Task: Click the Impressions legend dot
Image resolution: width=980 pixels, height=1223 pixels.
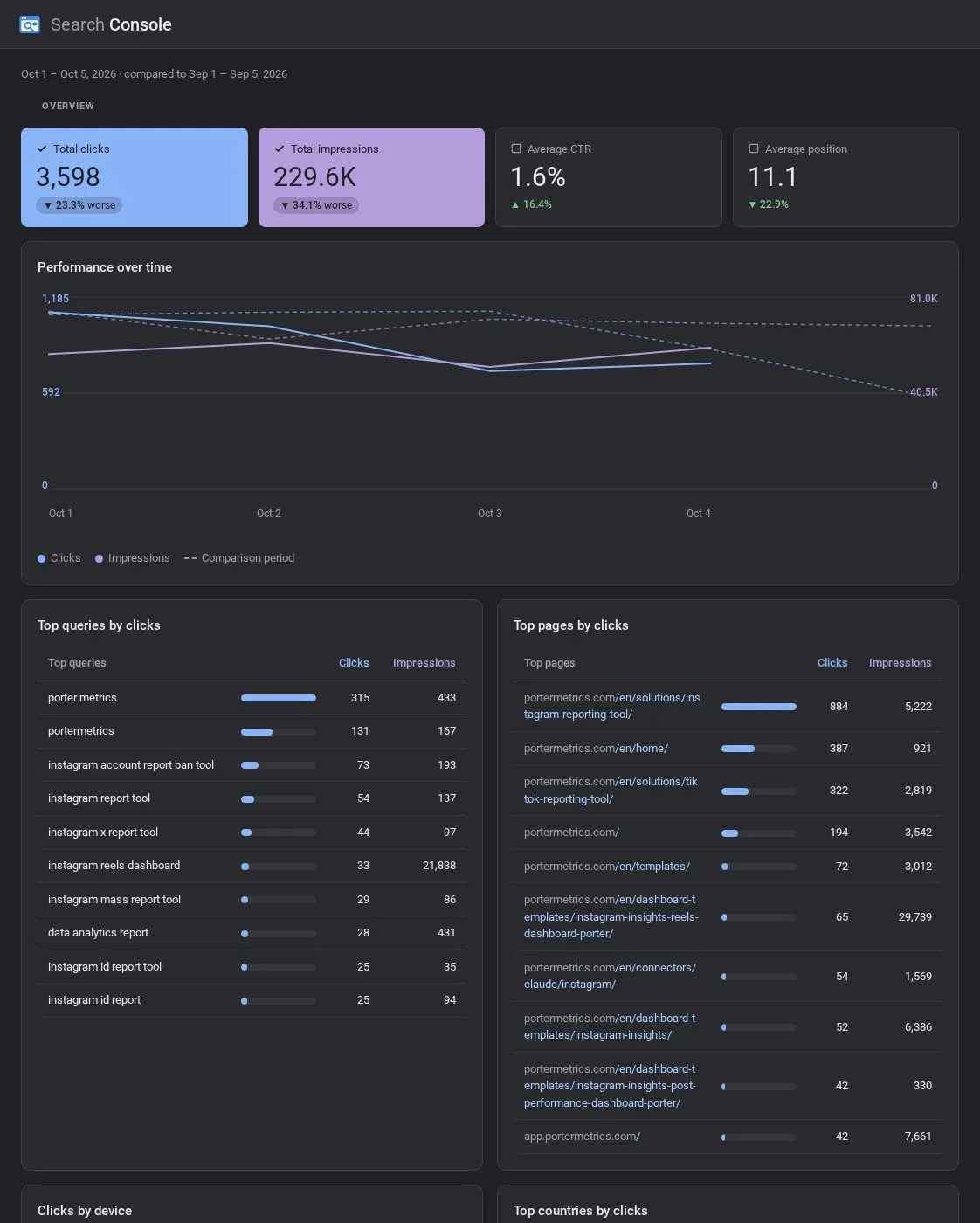Action: coord(99,558)
